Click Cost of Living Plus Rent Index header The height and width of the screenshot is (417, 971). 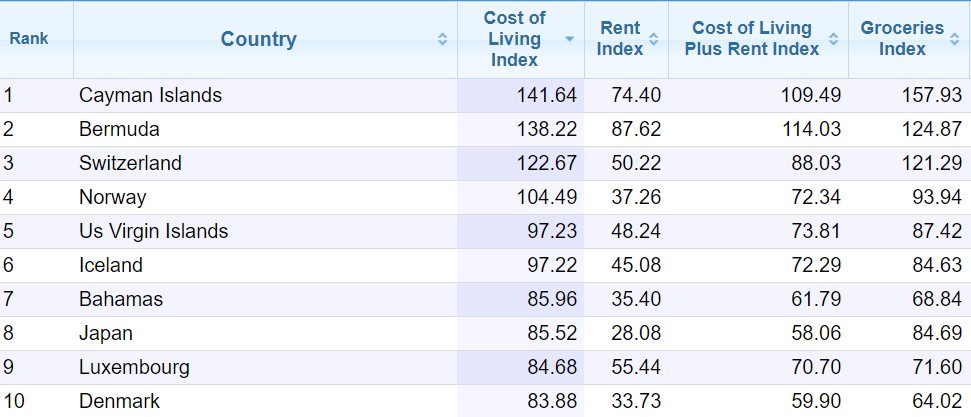[752, 38]
